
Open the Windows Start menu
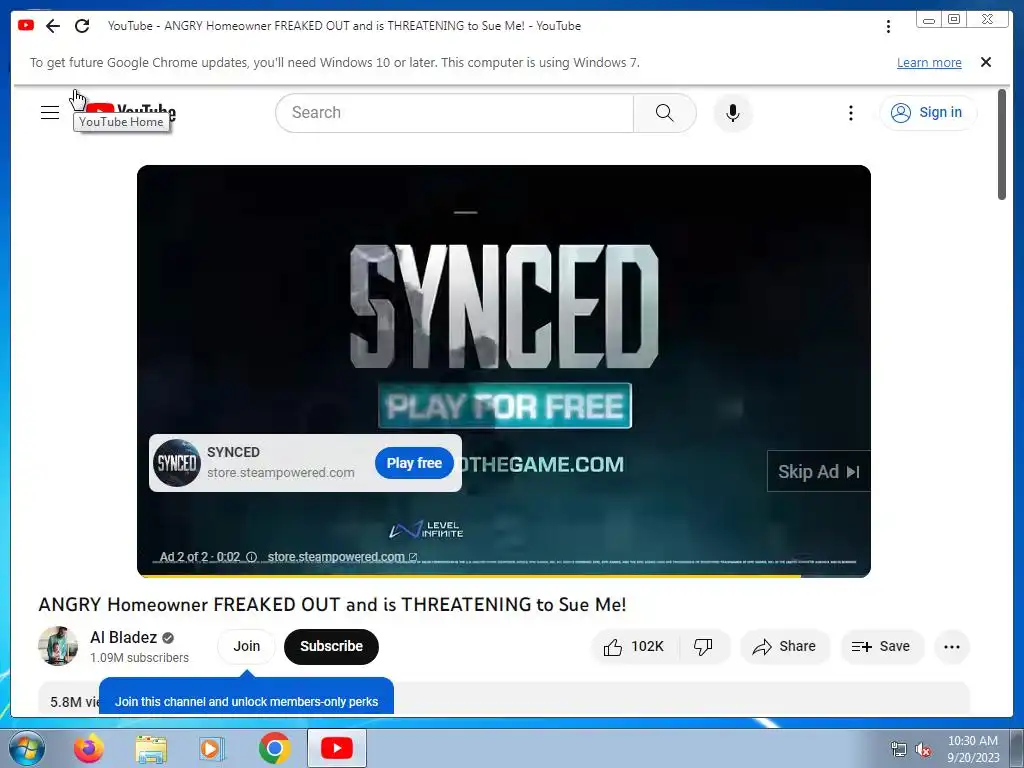pyautogui.click(x=27, y=748)
